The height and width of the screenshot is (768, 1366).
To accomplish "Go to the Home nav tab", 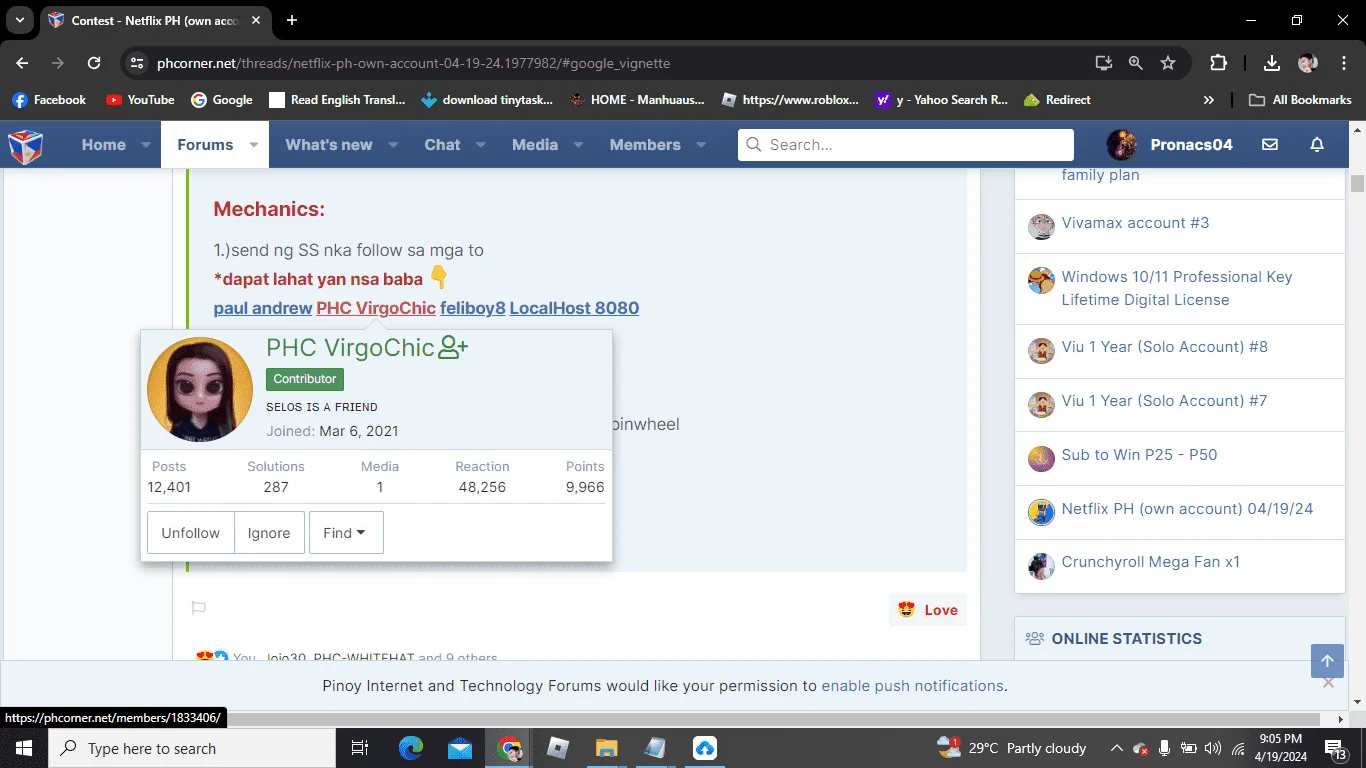I will [104, 145].
